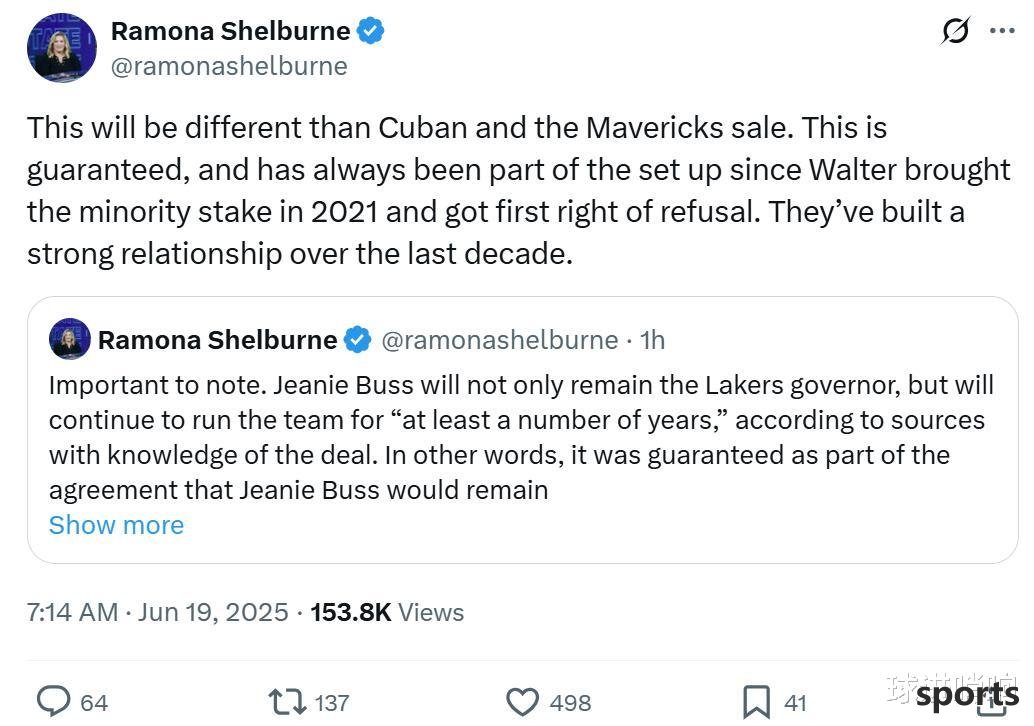Like the tweet with the heart icon
1034x726 pixels.
point(522,702)
